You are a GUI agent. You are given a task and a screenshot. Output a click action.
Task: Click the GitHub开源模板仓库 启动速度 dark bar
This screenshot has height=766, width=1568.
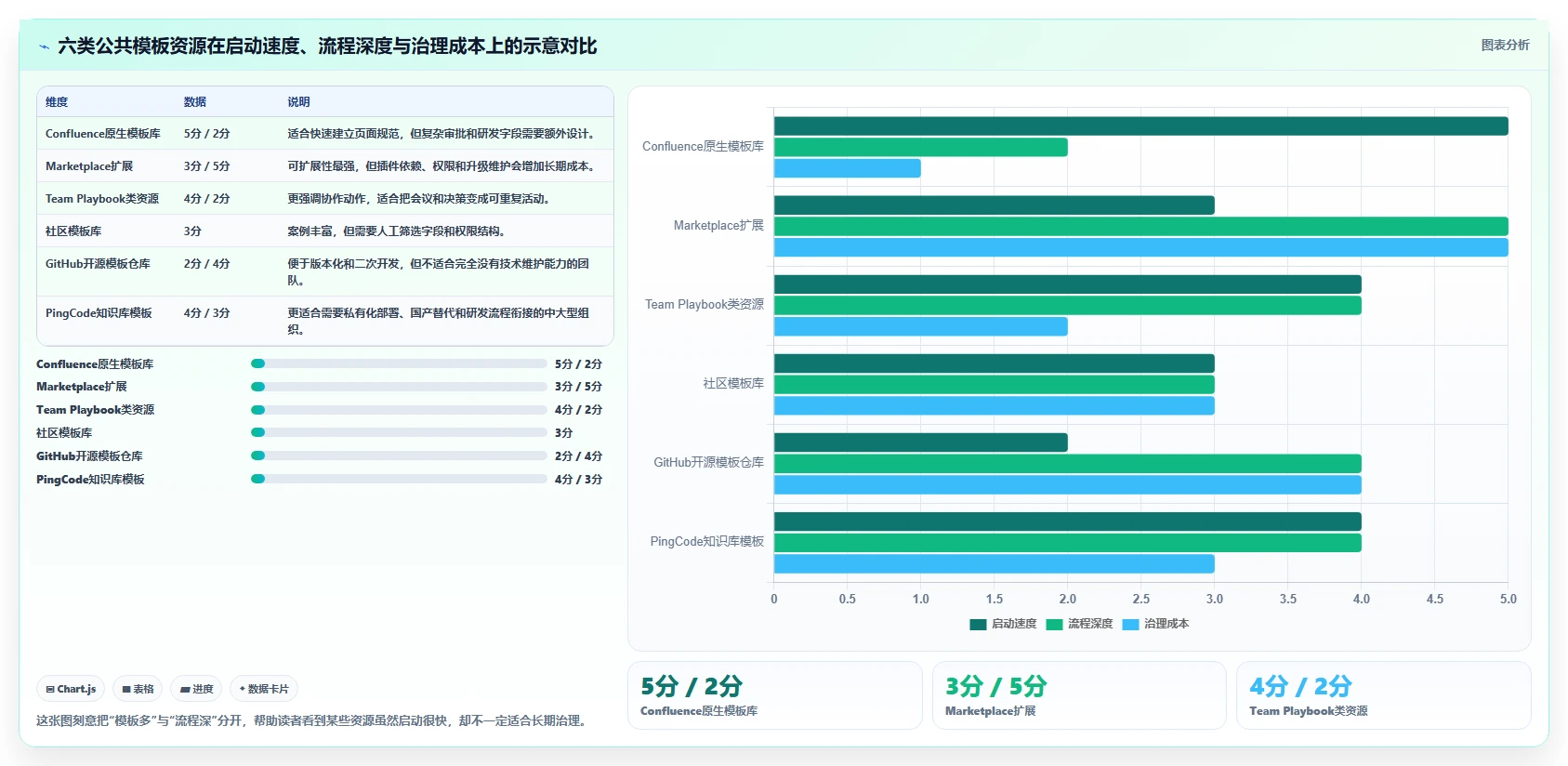(x=921, y=442)
